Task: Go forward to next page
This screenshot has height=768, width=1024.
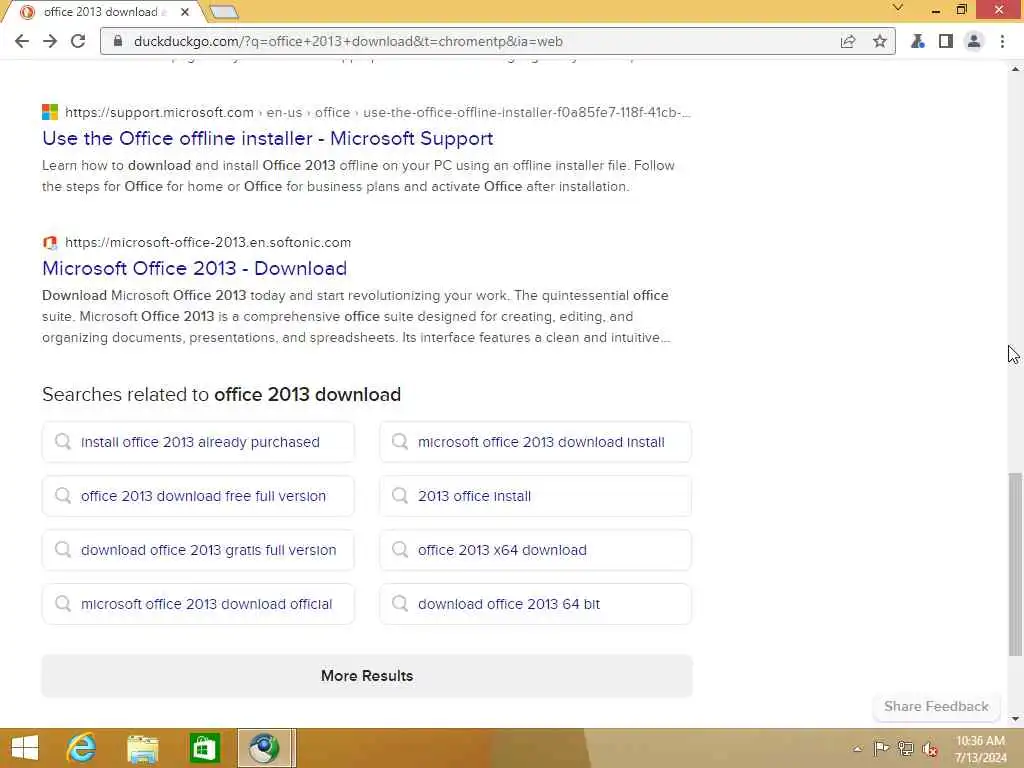Action: point(50,41)
